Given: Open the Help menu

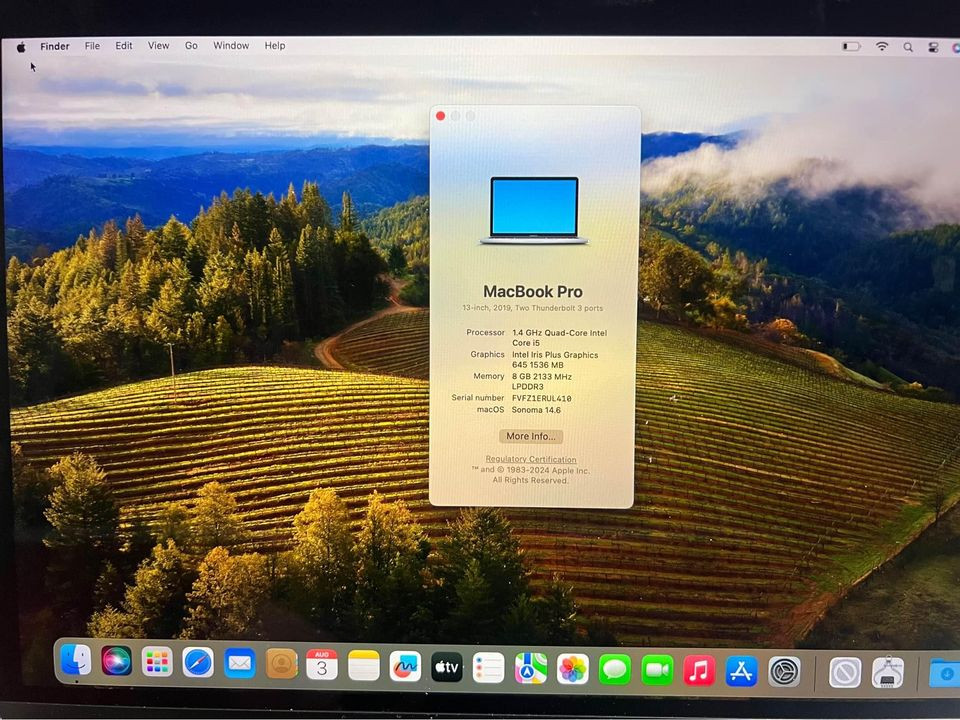Looking at the screenshot, I should (275, 45).
